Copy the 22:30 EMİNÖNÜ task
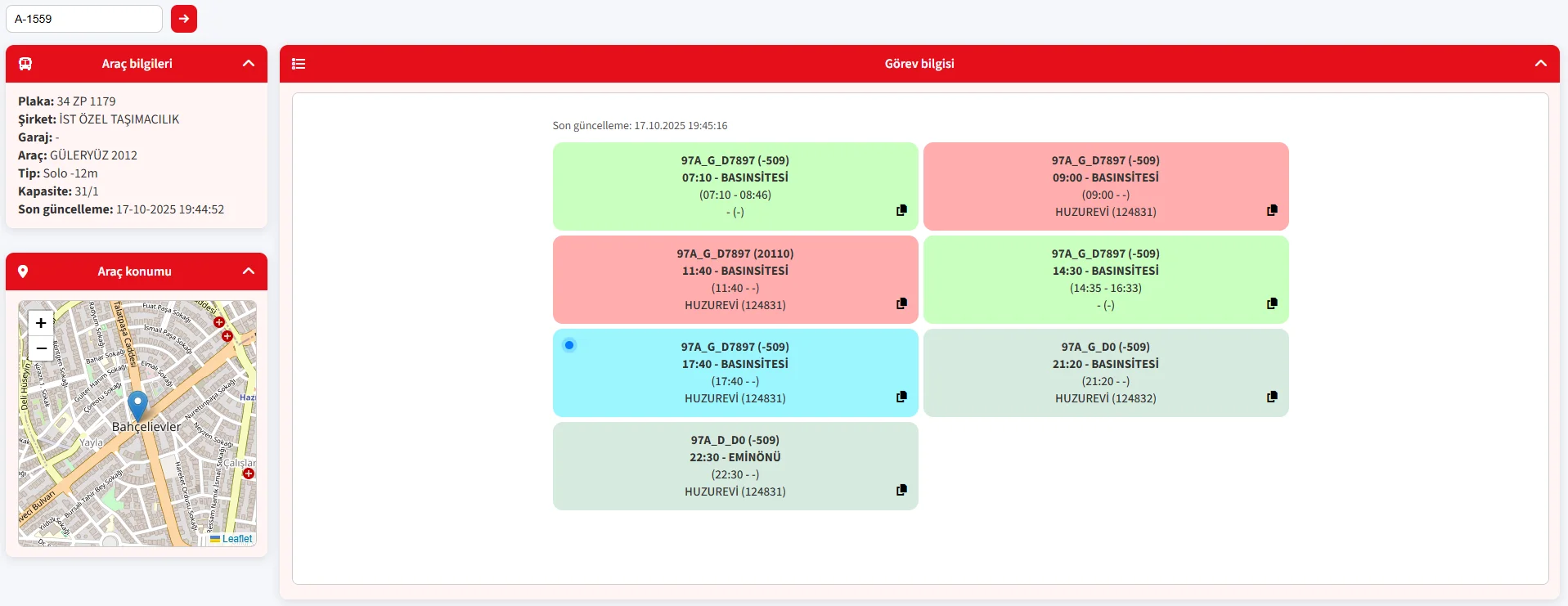This screenshot has width=1568, height=606. coord(901,490)
